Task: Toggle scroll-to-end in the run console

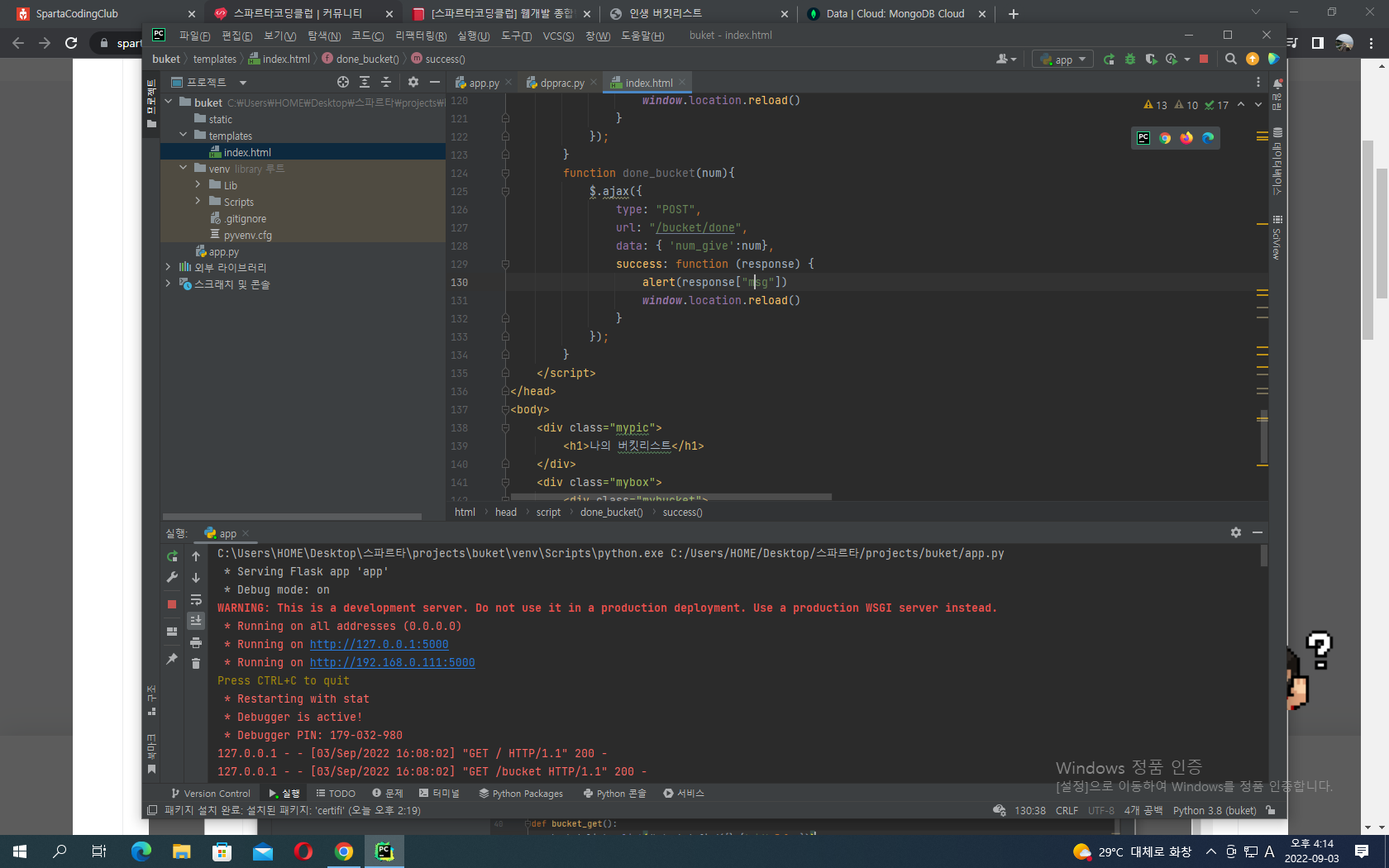Action: click(x=196, y=620)
